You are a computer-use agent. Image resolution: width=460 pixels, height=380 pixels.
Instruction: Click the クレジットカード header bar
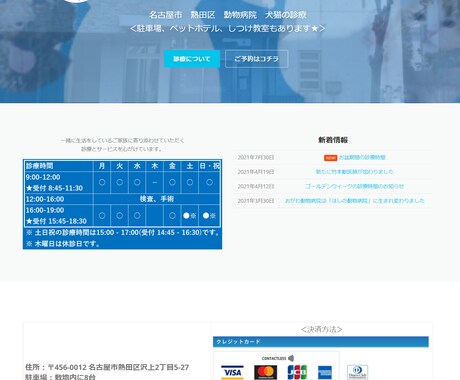tap(321, 342)
